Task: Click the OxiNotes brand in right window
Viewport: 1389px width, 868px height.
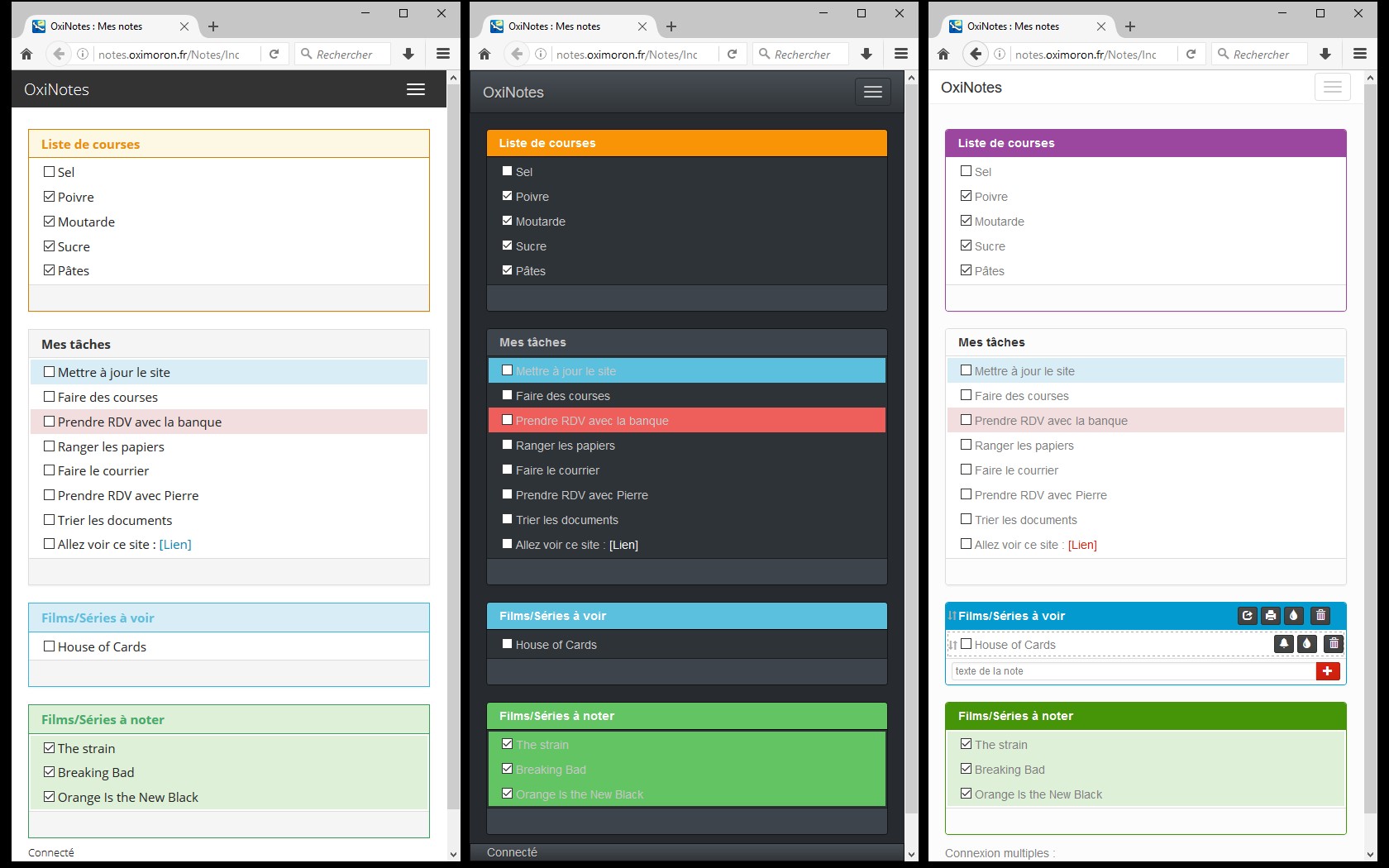Action: click(x=971, y=88)
